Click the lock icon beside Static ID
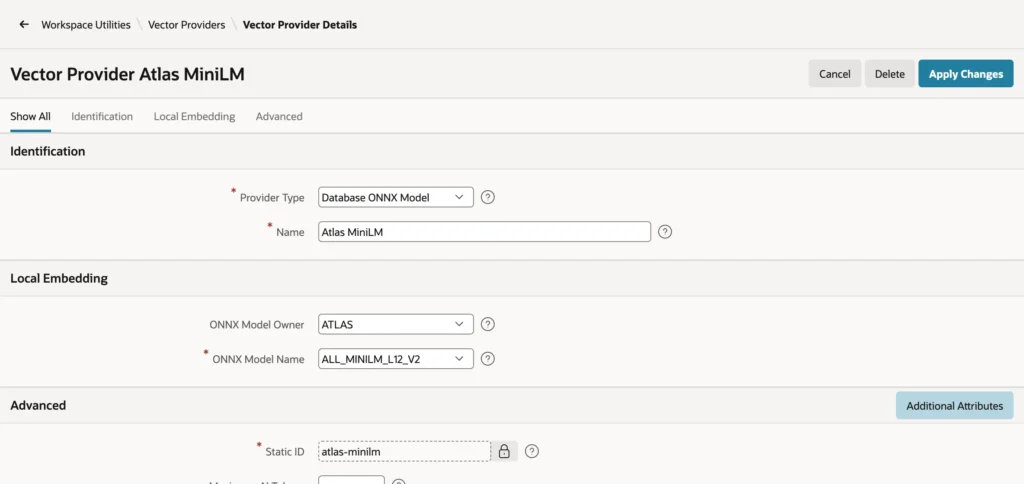 [504, 451]
